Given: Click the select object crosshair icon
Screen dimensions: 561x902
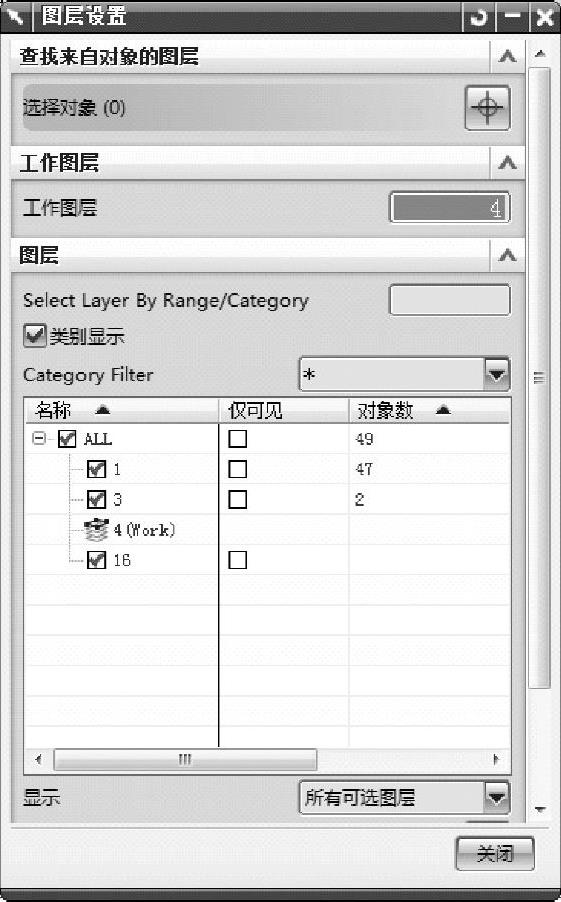Looking at the screenshot, I should [x=487, y=108].
